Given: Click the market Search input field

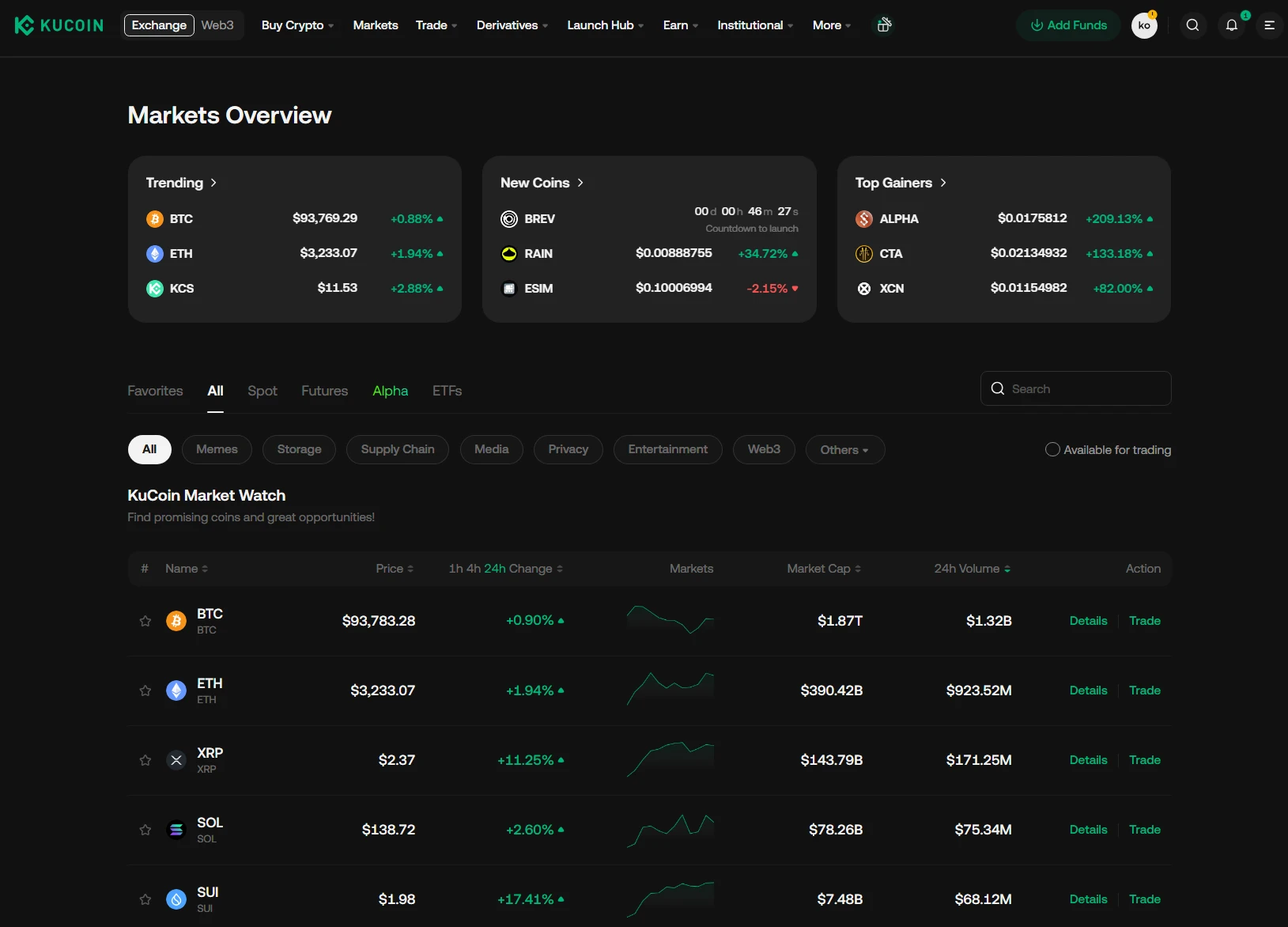Looking at the screenshot, I should 1076,388.
